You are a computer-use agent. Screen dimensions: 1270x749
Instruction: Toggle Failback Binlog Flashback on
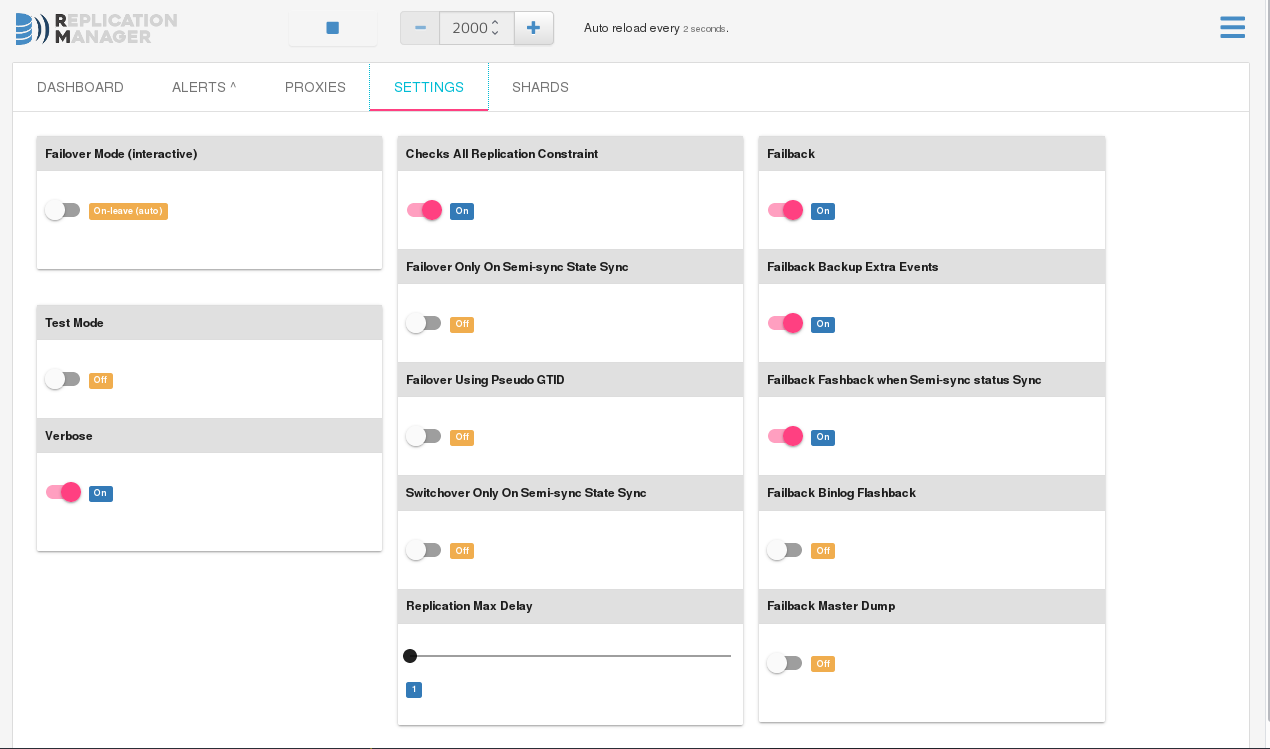784,550
